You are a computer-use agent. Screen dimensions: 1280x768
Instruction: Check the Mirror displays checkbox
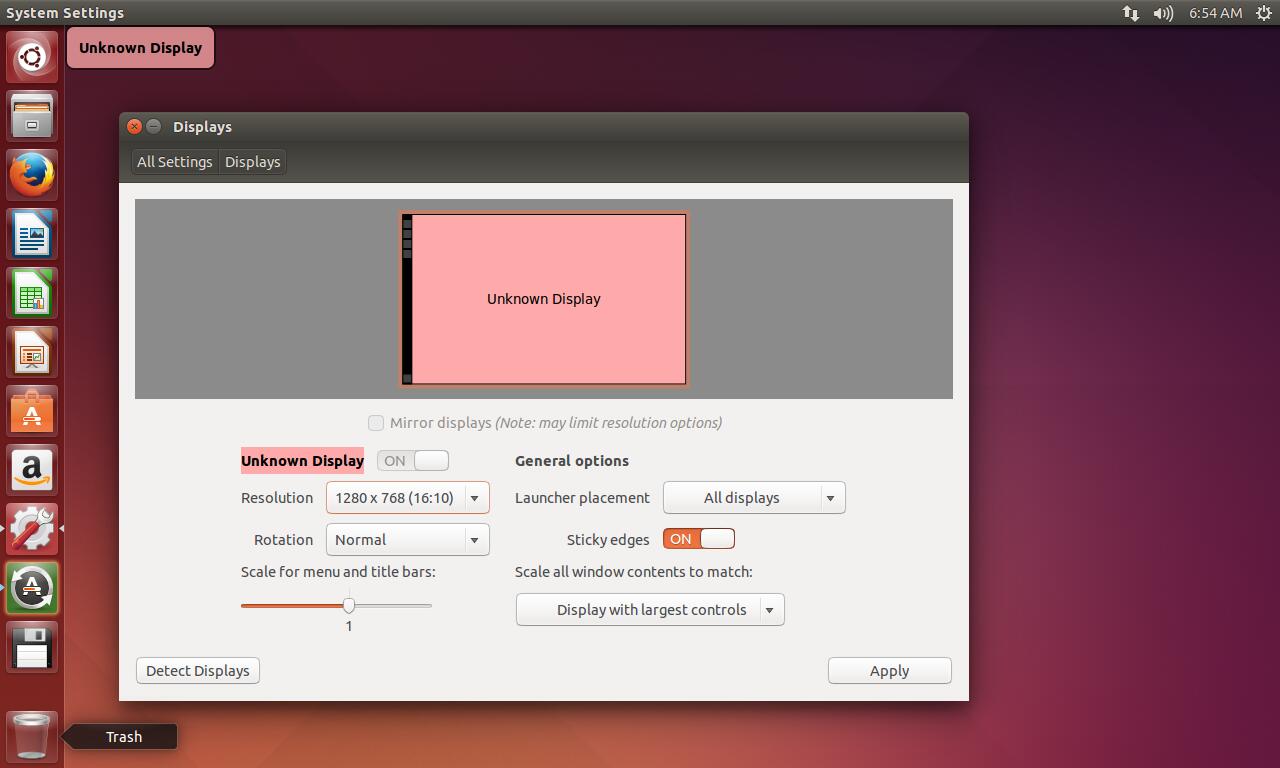376,423
